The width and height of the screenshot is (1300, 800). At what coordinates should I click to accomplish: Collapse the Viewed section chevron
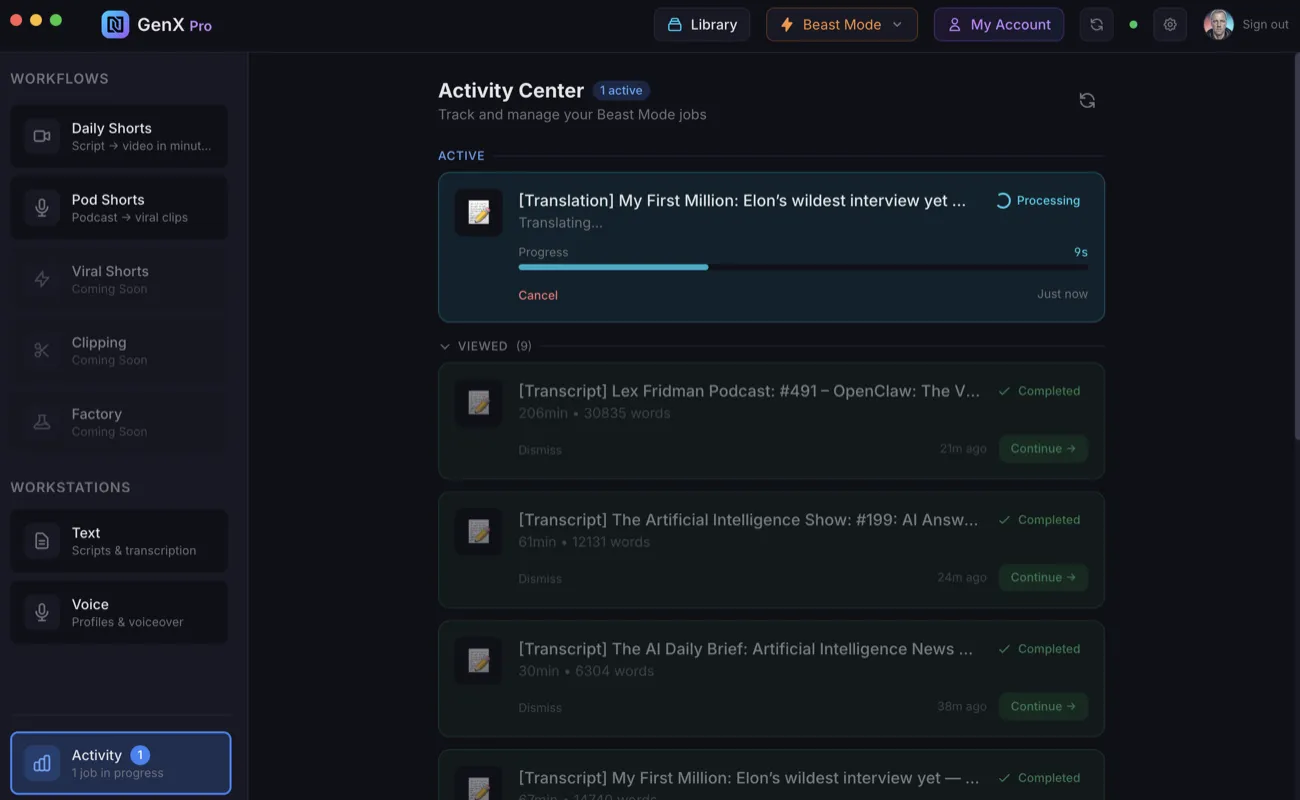445,346
